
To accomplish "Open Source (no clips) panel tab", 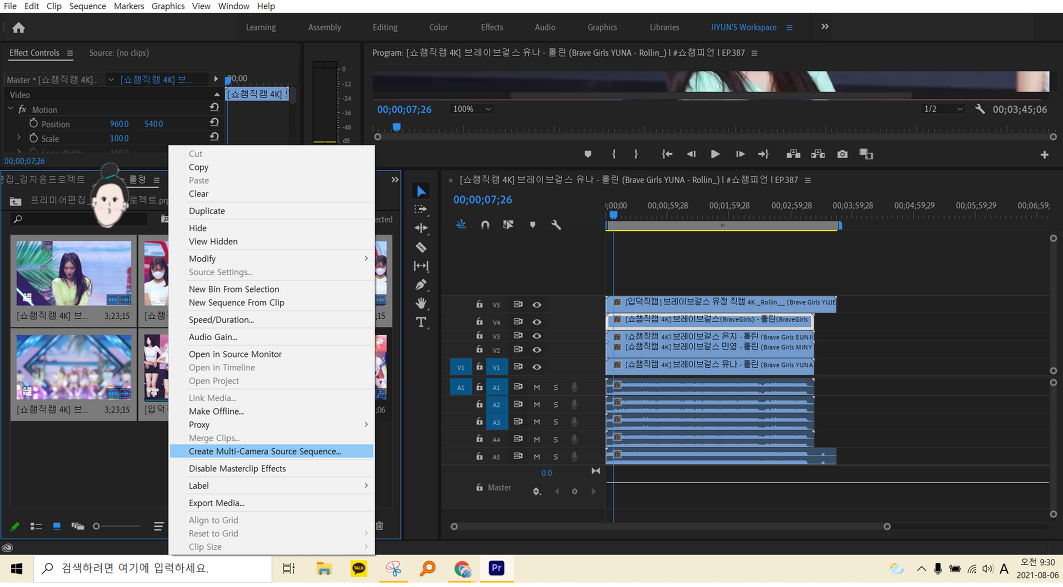I will tap(119, 53).
